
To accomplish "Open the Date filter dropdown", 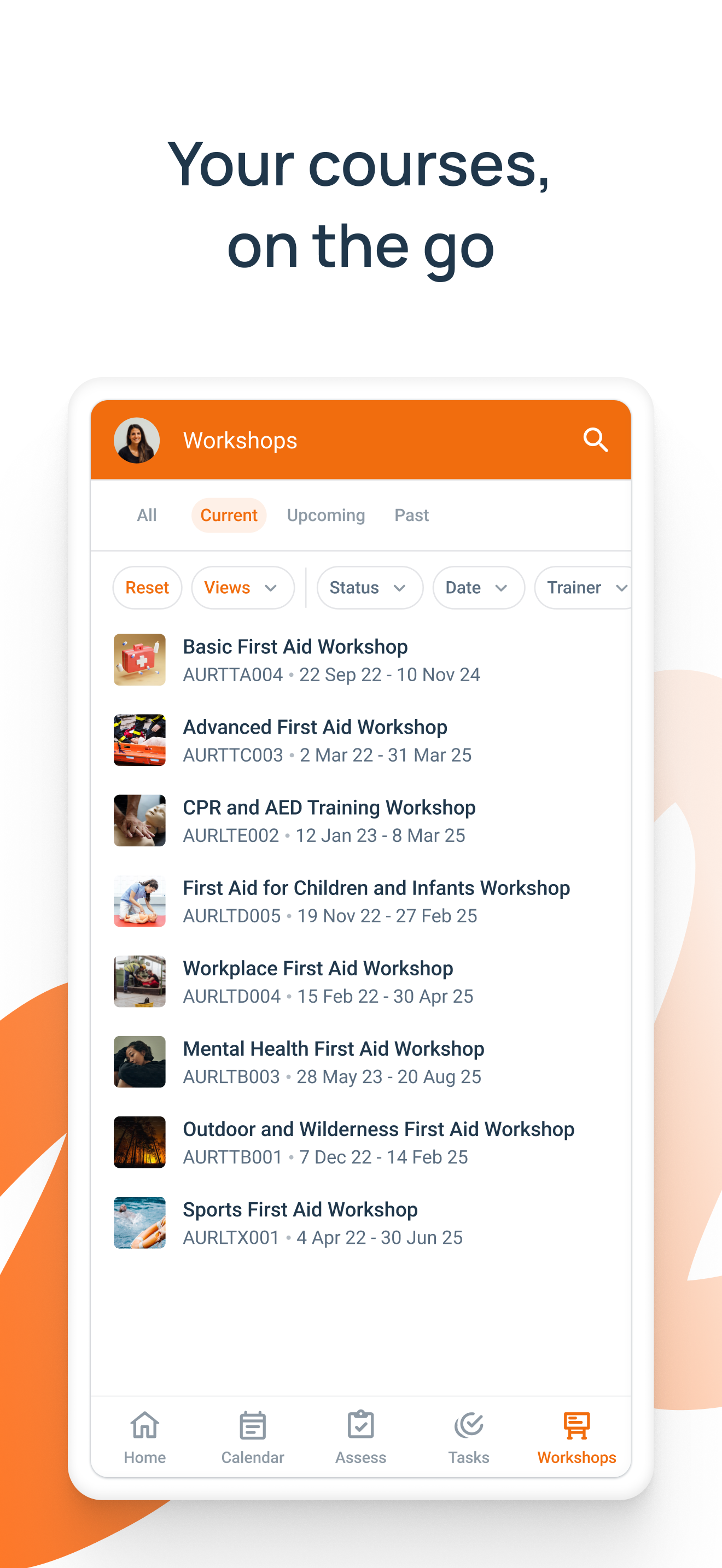I will point(479,587).
